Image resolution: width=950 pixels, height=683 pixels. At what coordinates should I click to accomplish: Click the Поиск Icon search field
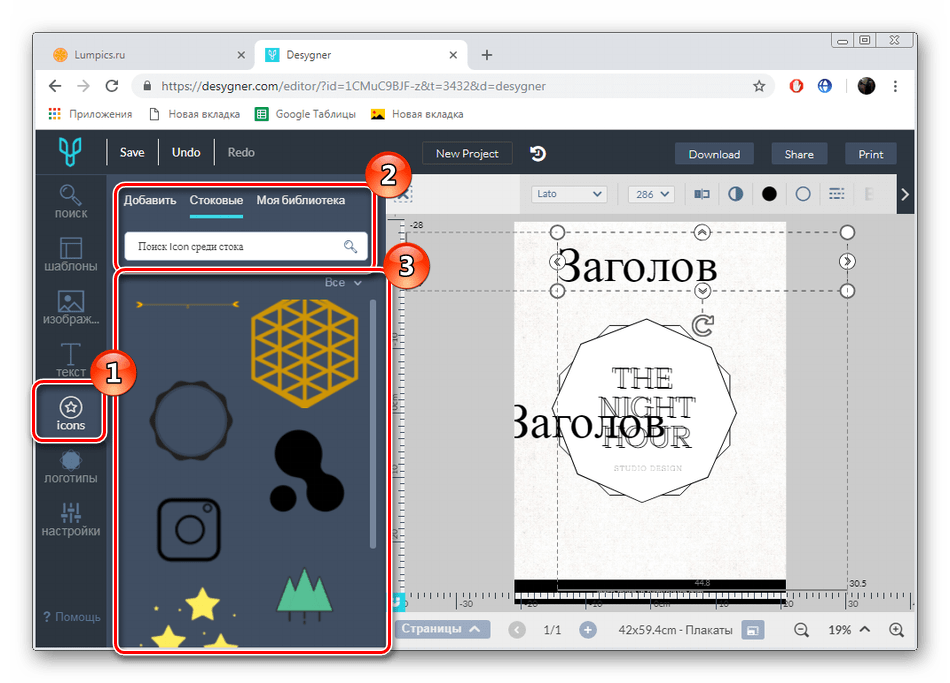click(x=247, y=246)
